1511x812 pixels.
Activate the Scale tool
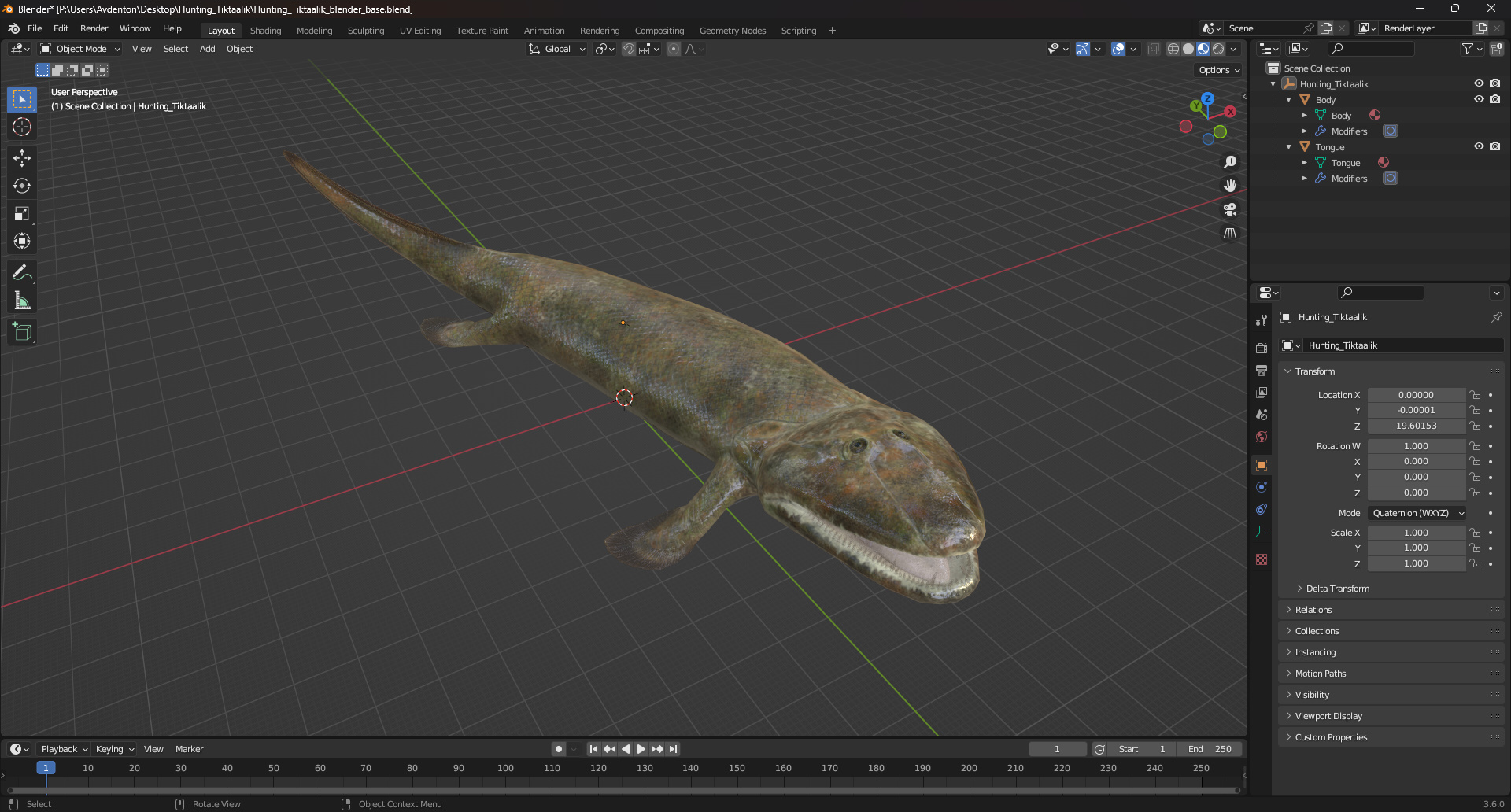click(22, 213)
